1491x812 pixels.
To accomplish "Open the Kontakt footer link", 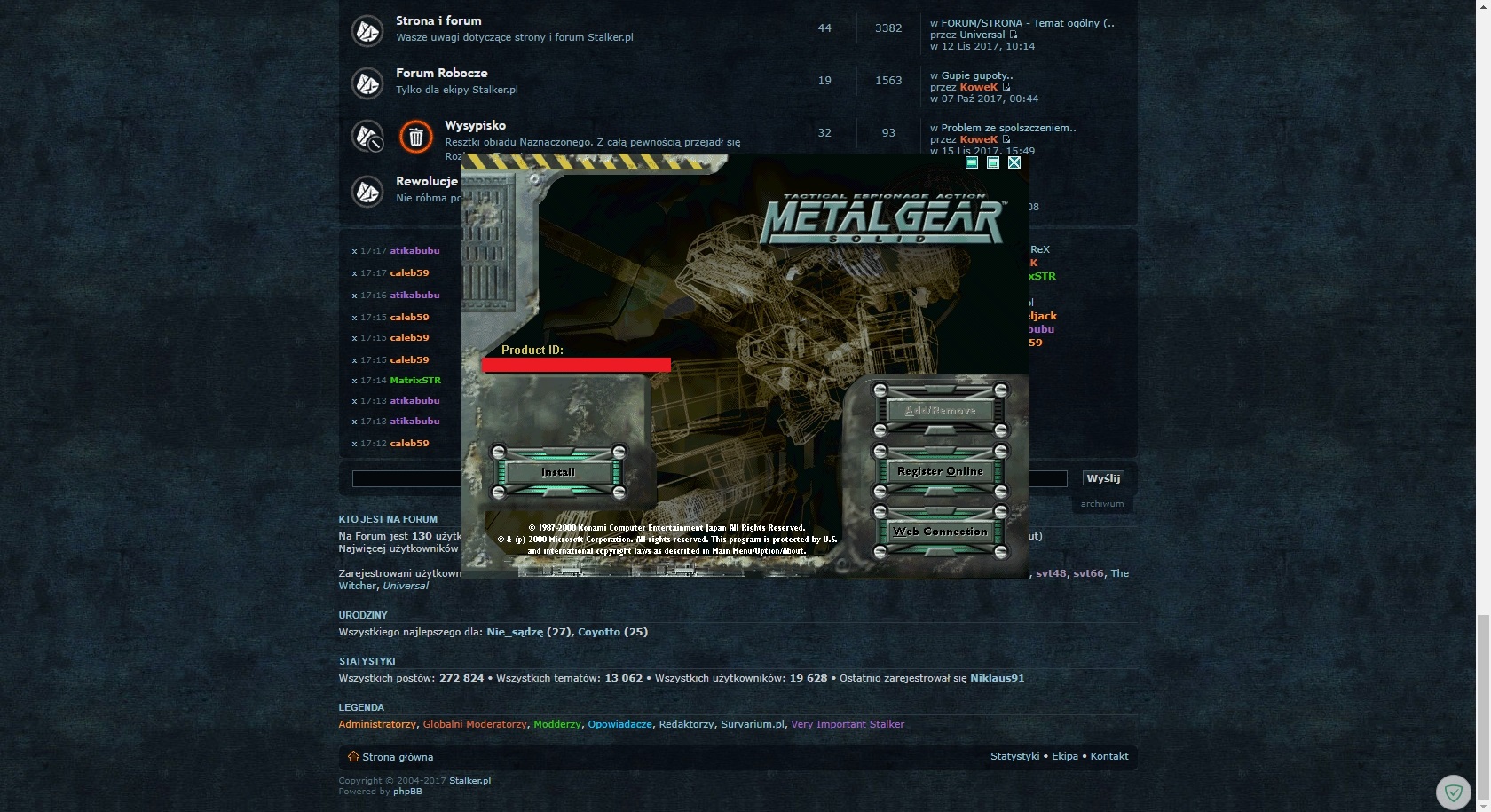I will 1109,756.
